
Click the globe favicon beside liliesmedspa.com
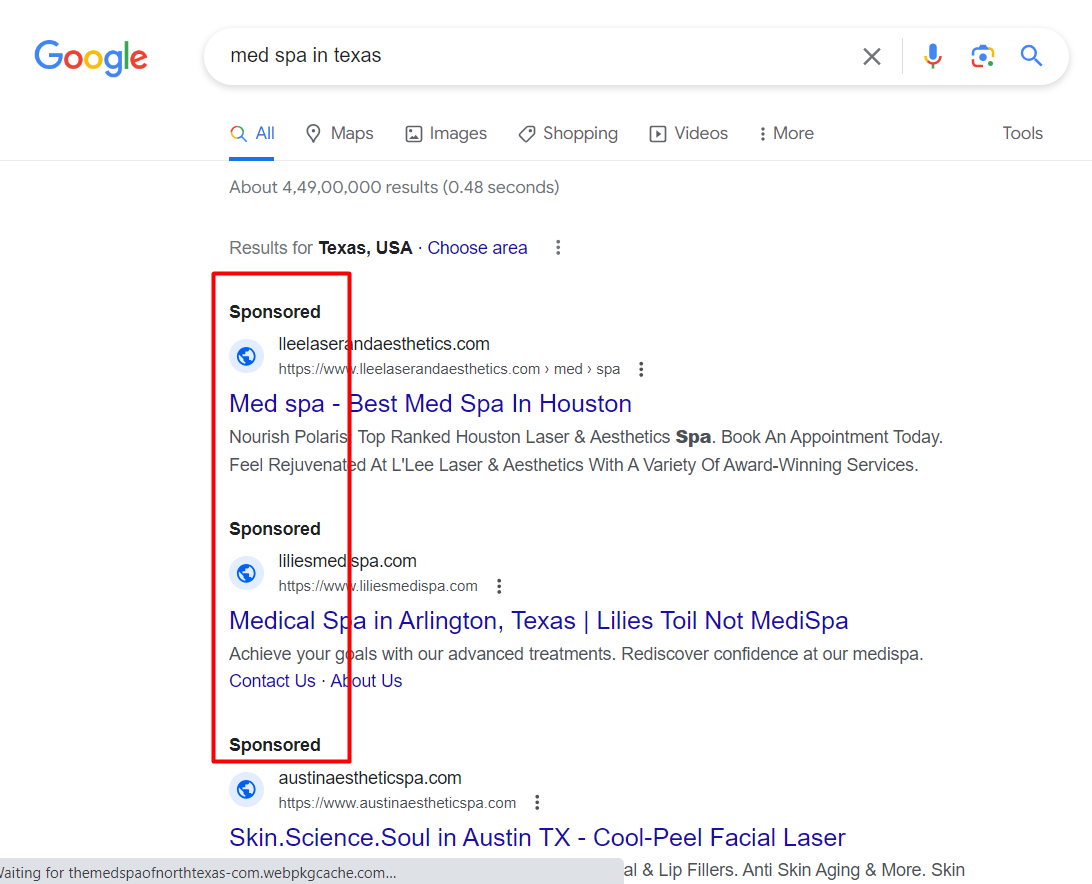[246, 573]
